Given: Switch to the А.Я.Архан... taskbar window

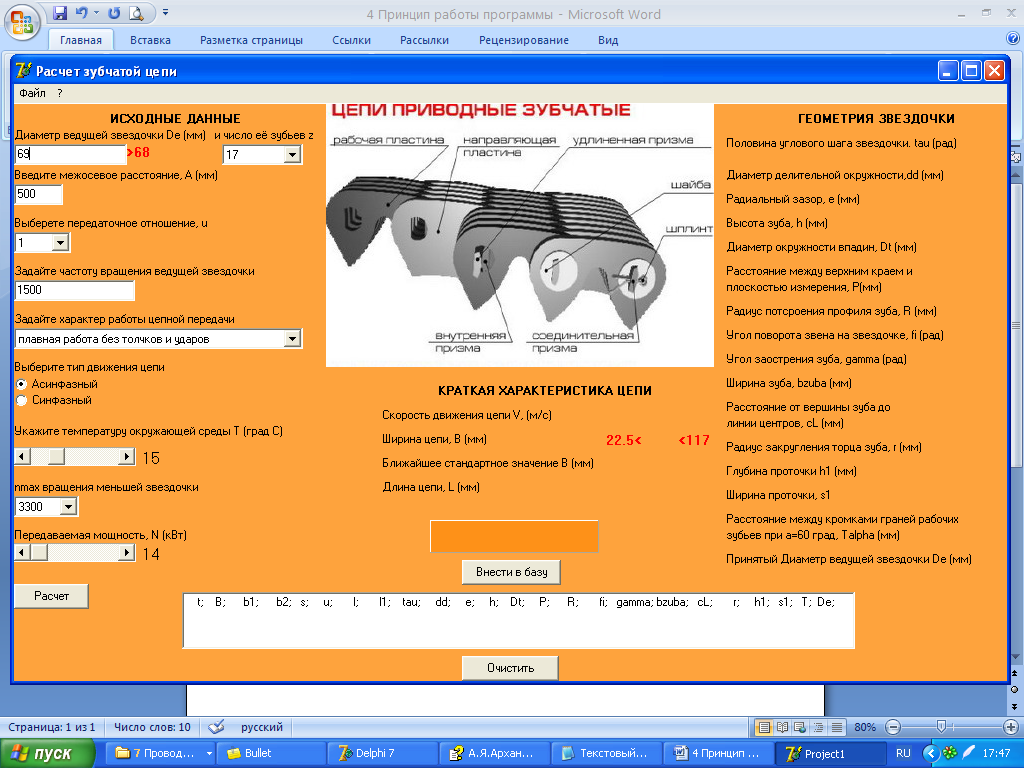Looking at the screenshot, I should (x=494, y=754).
